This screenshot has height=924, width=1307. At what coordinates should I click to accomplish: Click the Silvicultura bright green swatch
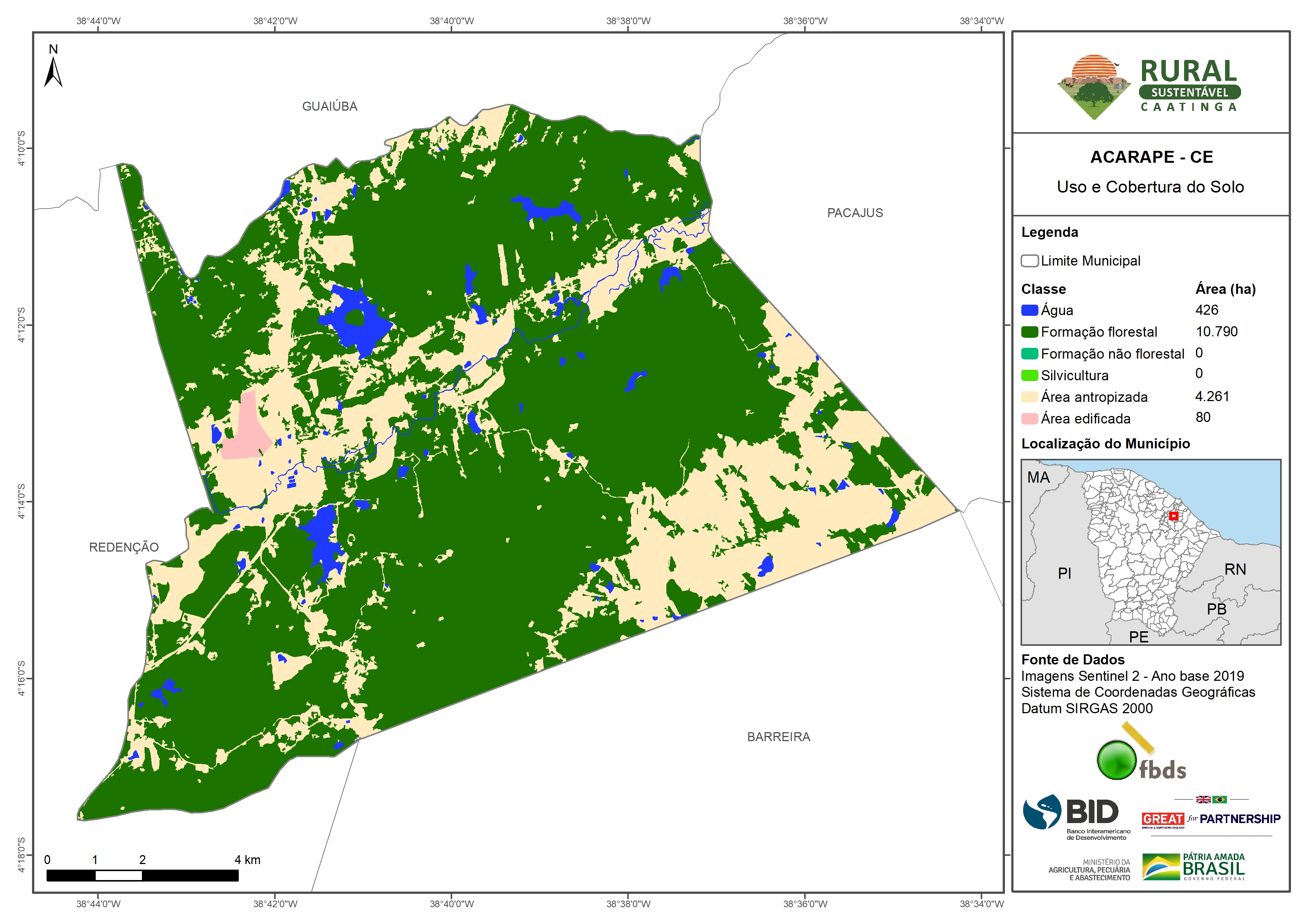(x=1029, y=375)
